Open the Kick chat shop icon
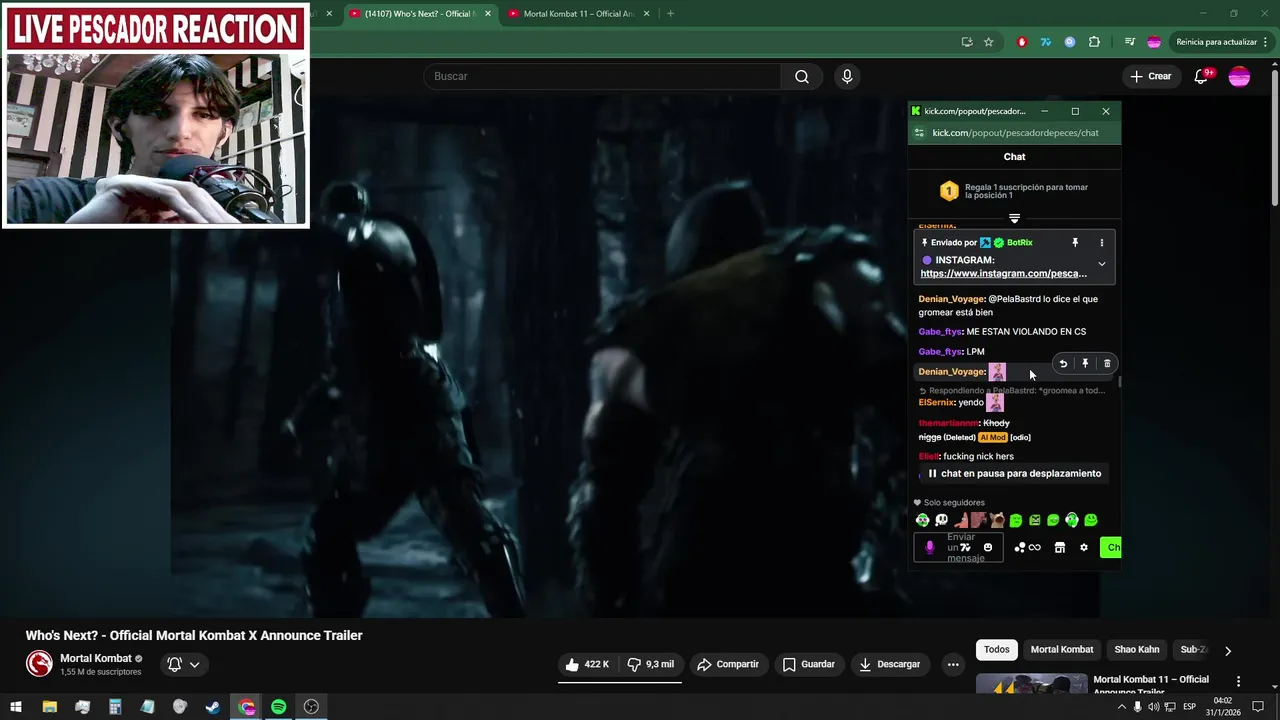This screenshot has width=1280, height=720. pyautogui.click(x=1060, y=547)
